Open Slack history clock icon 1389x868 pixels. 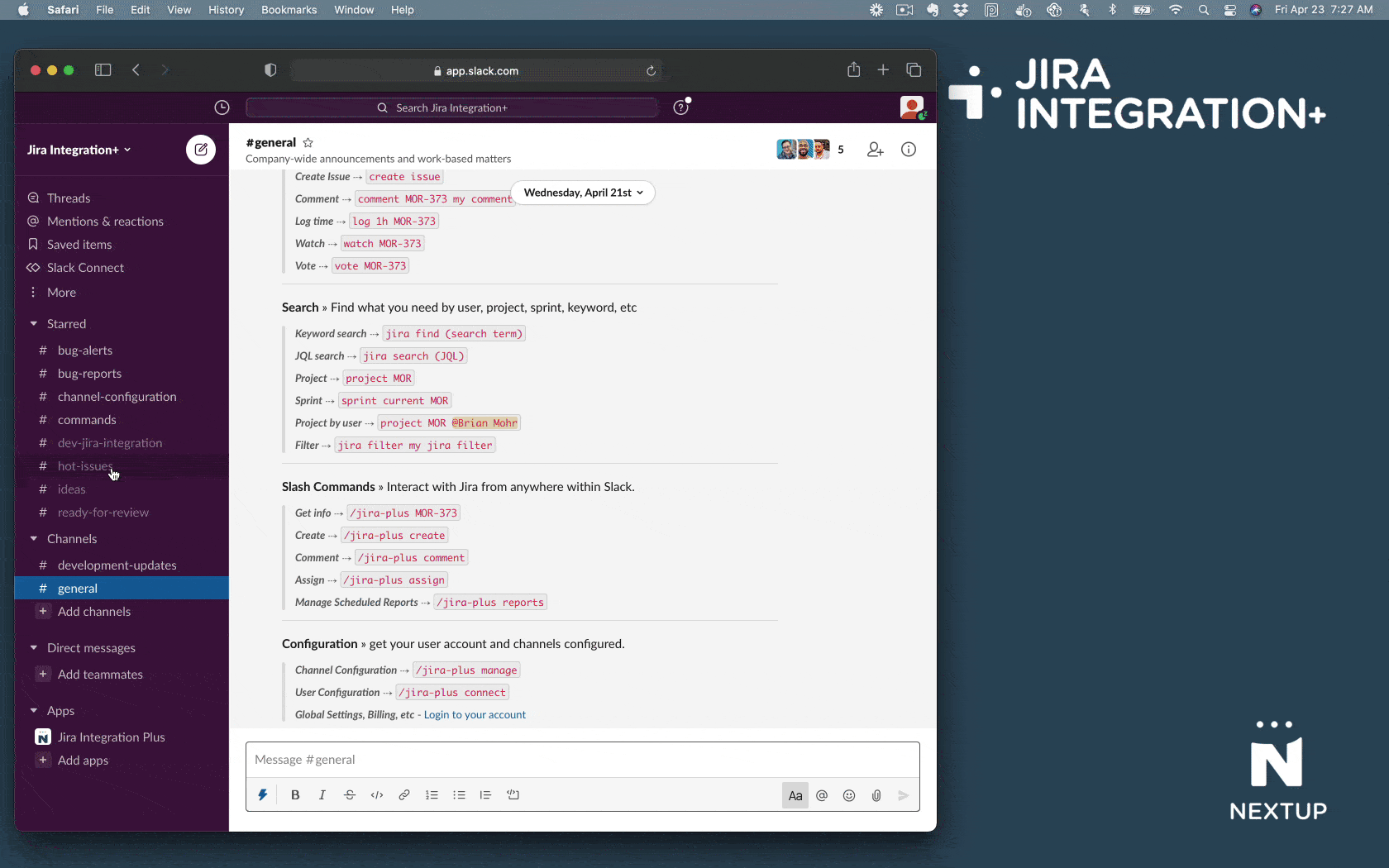pos(222,107)
